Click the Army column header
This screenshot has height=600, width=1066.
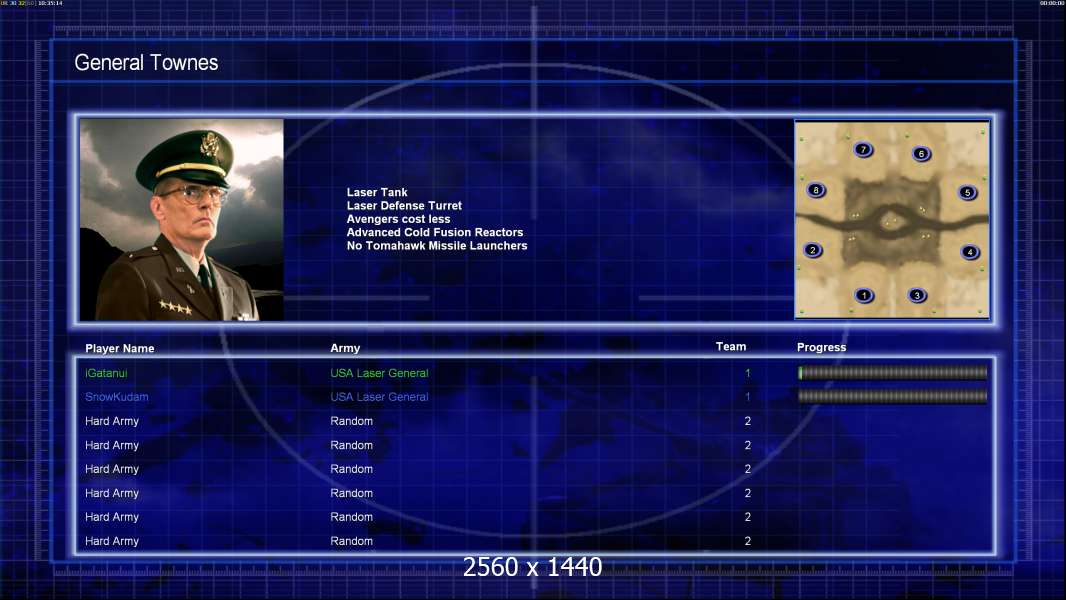coord(345,349)
